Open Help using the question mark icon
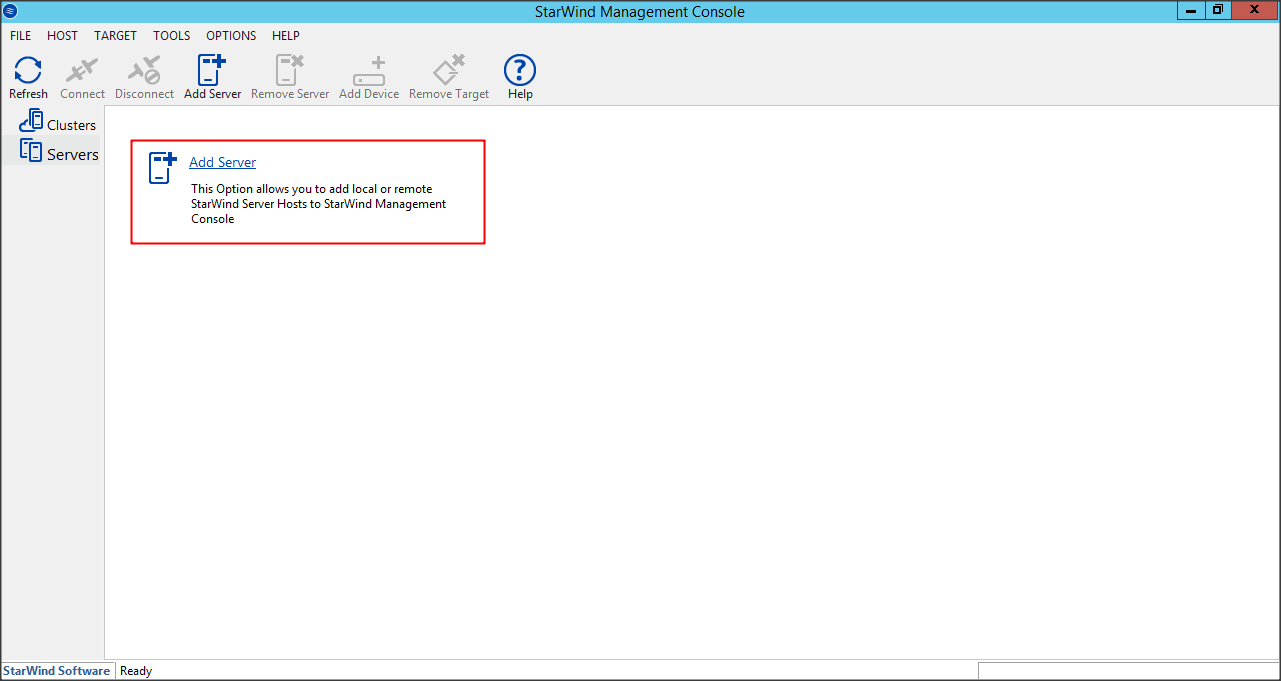This screenshot has height=681, width=1281. point(520,71)
